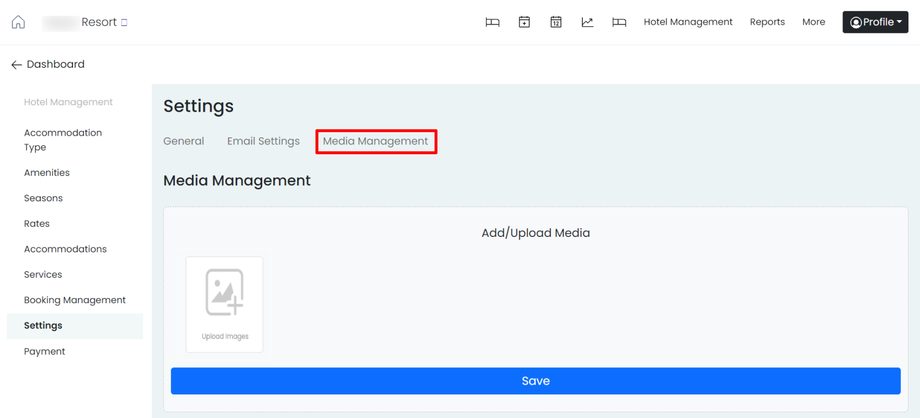Open the Payment sidebar item
This screenshot has width=920, height=418.
pos(44,351)
